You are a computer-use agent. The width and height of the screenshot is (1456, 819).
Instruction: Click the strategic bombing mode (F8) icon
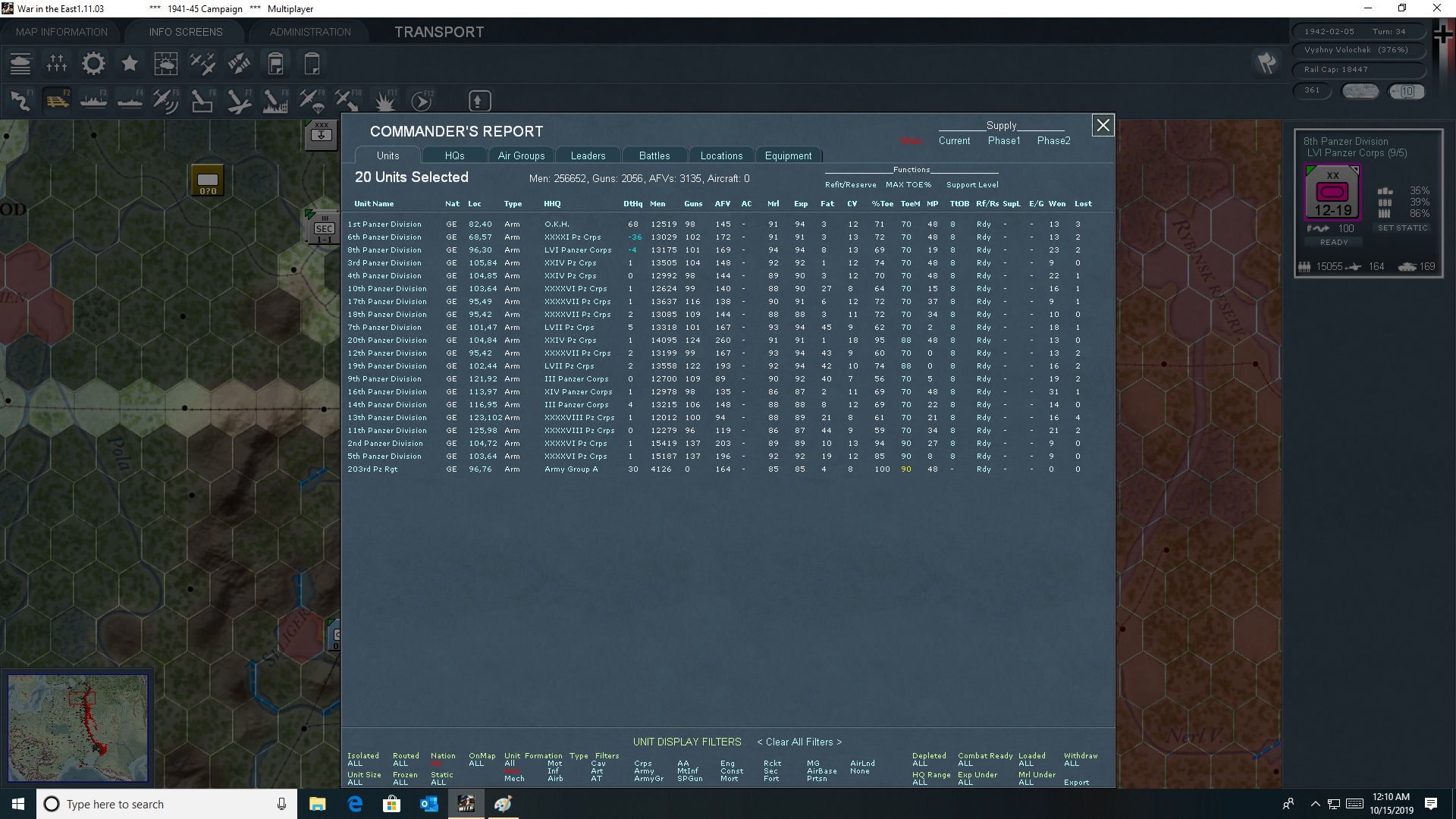click(275, 99)
